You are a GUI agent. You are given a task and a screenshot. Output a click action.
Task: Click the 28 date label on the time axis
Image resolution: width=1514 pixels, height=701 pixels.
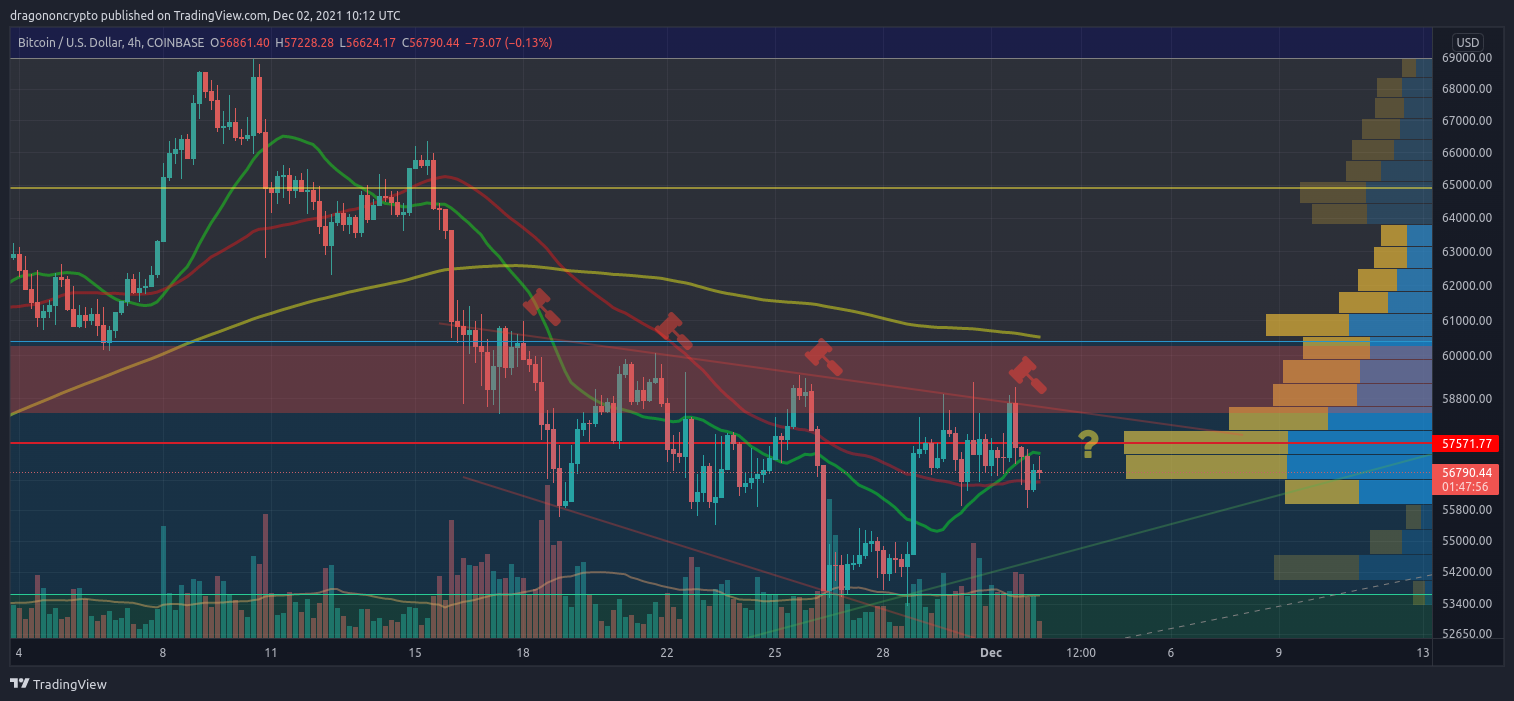[883, 653]
